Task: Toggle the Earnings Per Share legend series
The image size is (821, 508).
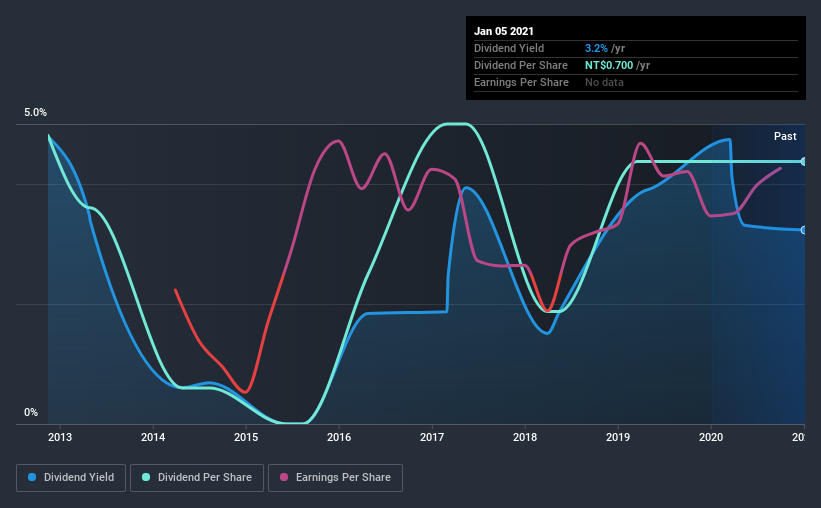Action: click(335, 478)
